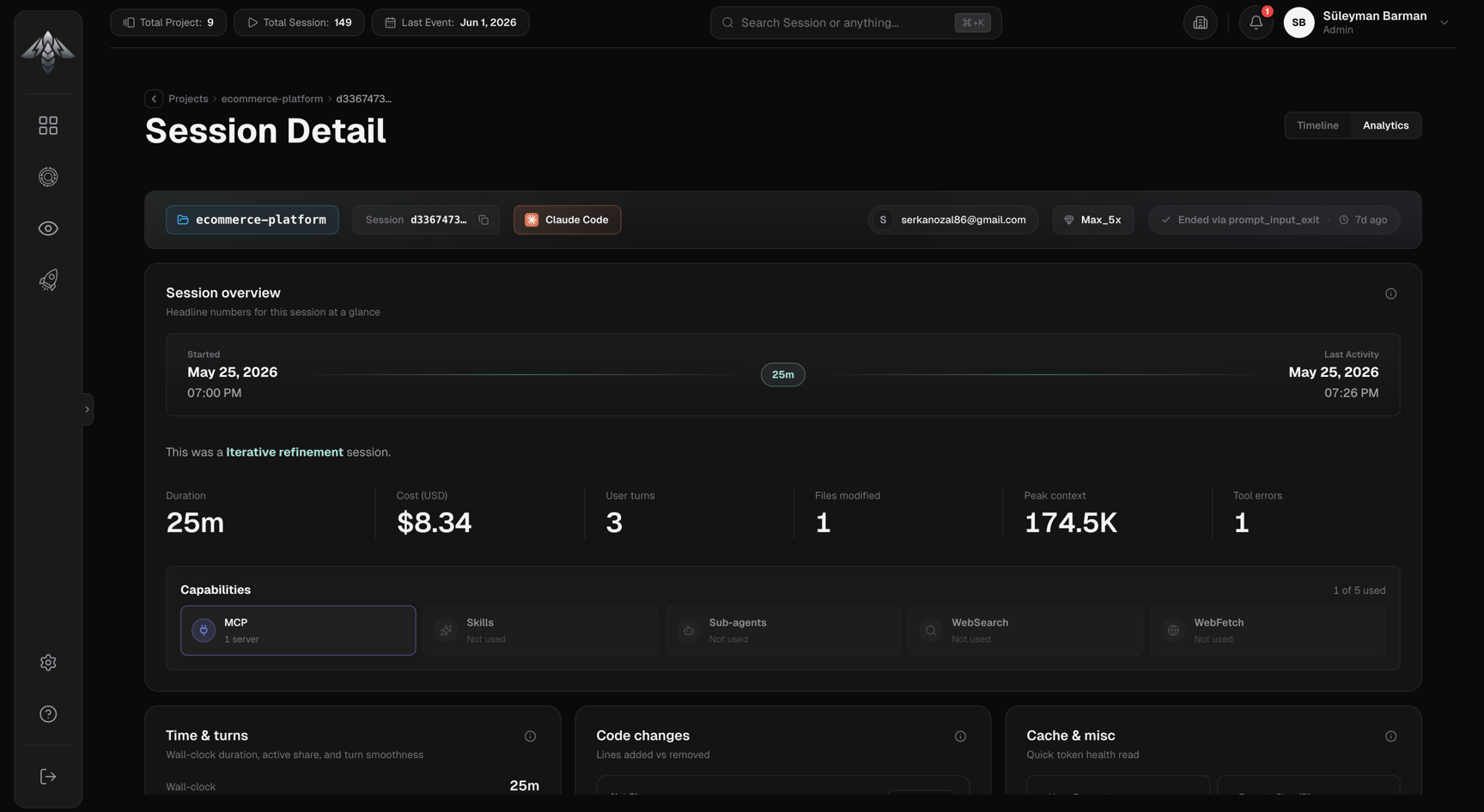Click the Tool errors value 1
This screenshot has height=812, width=1484.
[x=1241, y=523]
